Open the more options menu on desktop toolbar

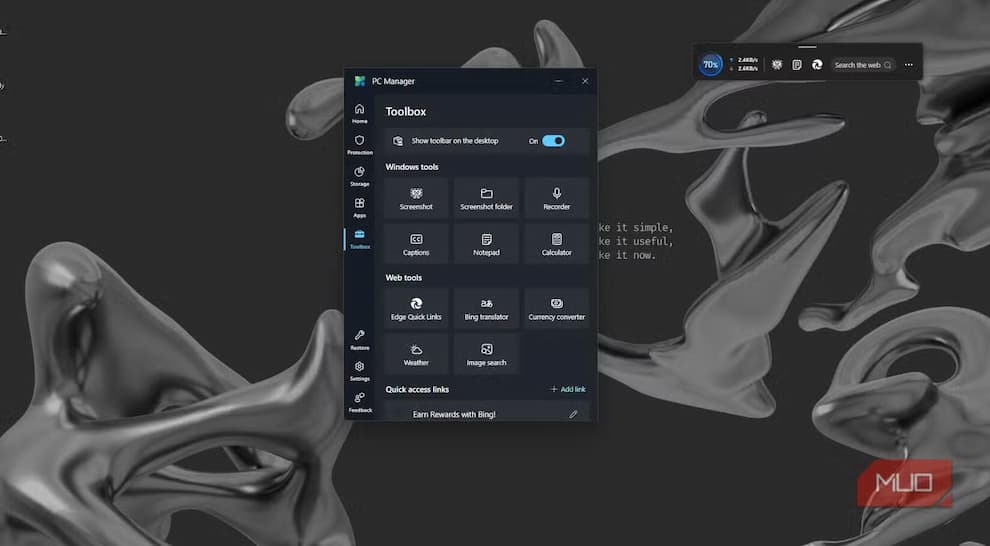coord(909,64)
